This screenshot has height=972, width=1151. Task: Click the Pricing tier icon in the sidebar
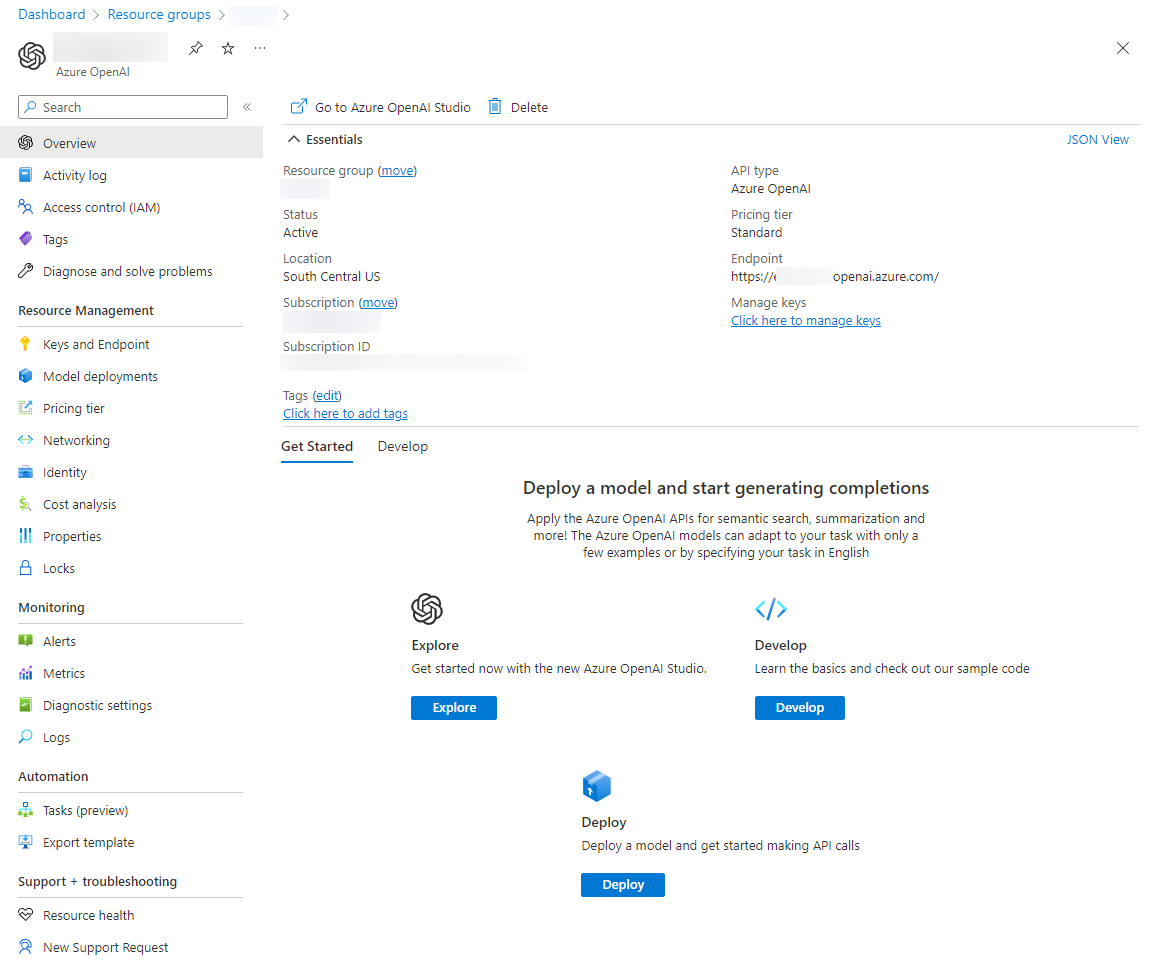pos(26,408)
